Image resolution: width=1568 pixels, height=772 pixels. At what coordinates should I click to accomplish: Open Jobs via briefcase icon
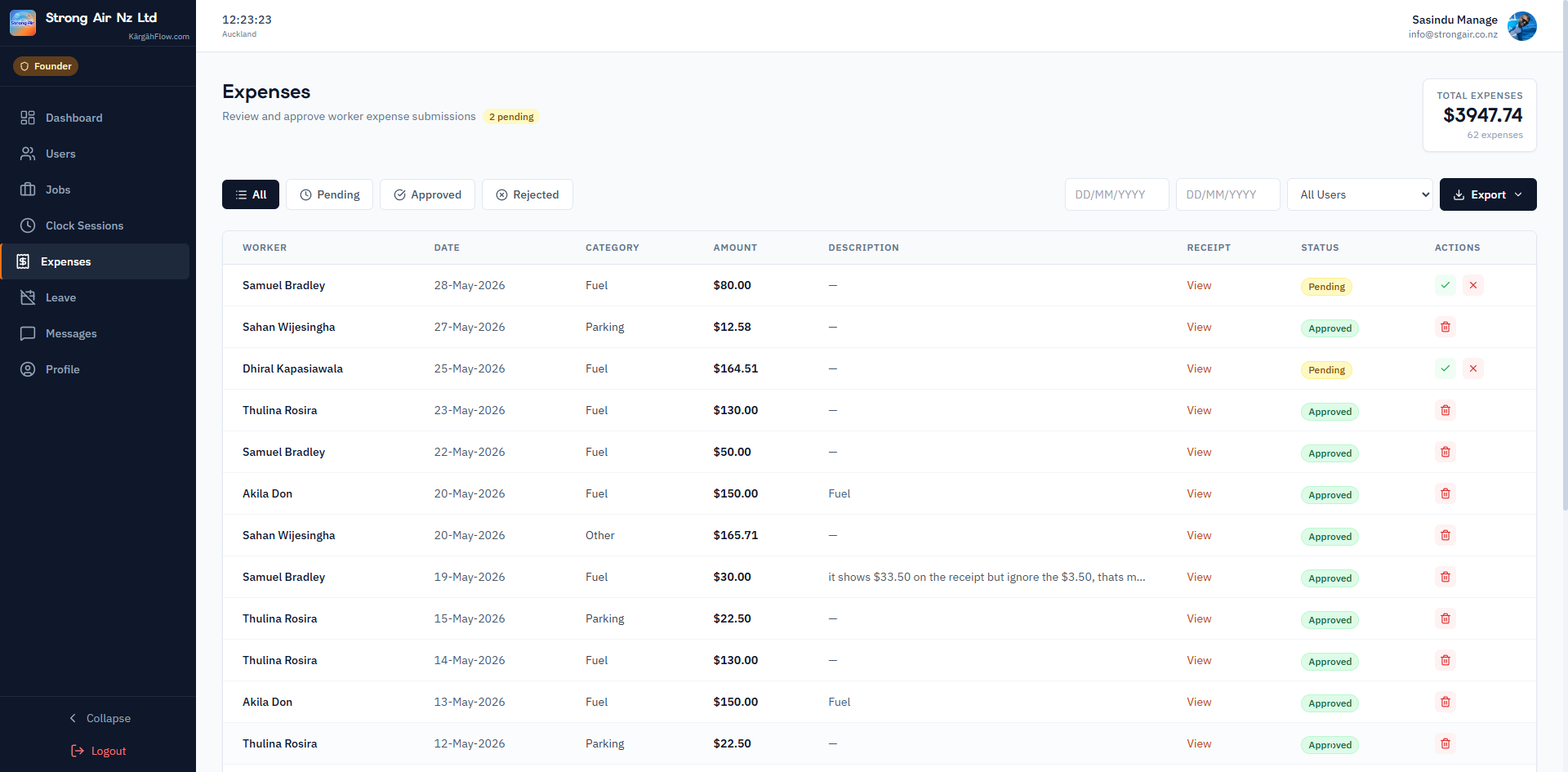click(x=28, y=190)
